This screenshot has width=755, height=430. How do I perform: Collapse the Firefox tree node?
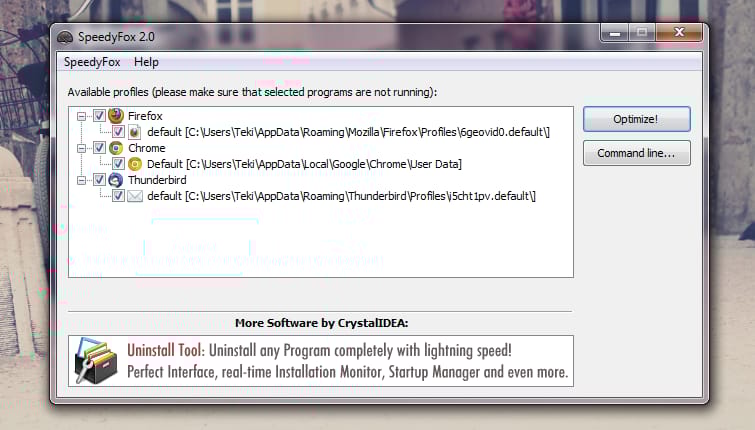coord(81,116)
